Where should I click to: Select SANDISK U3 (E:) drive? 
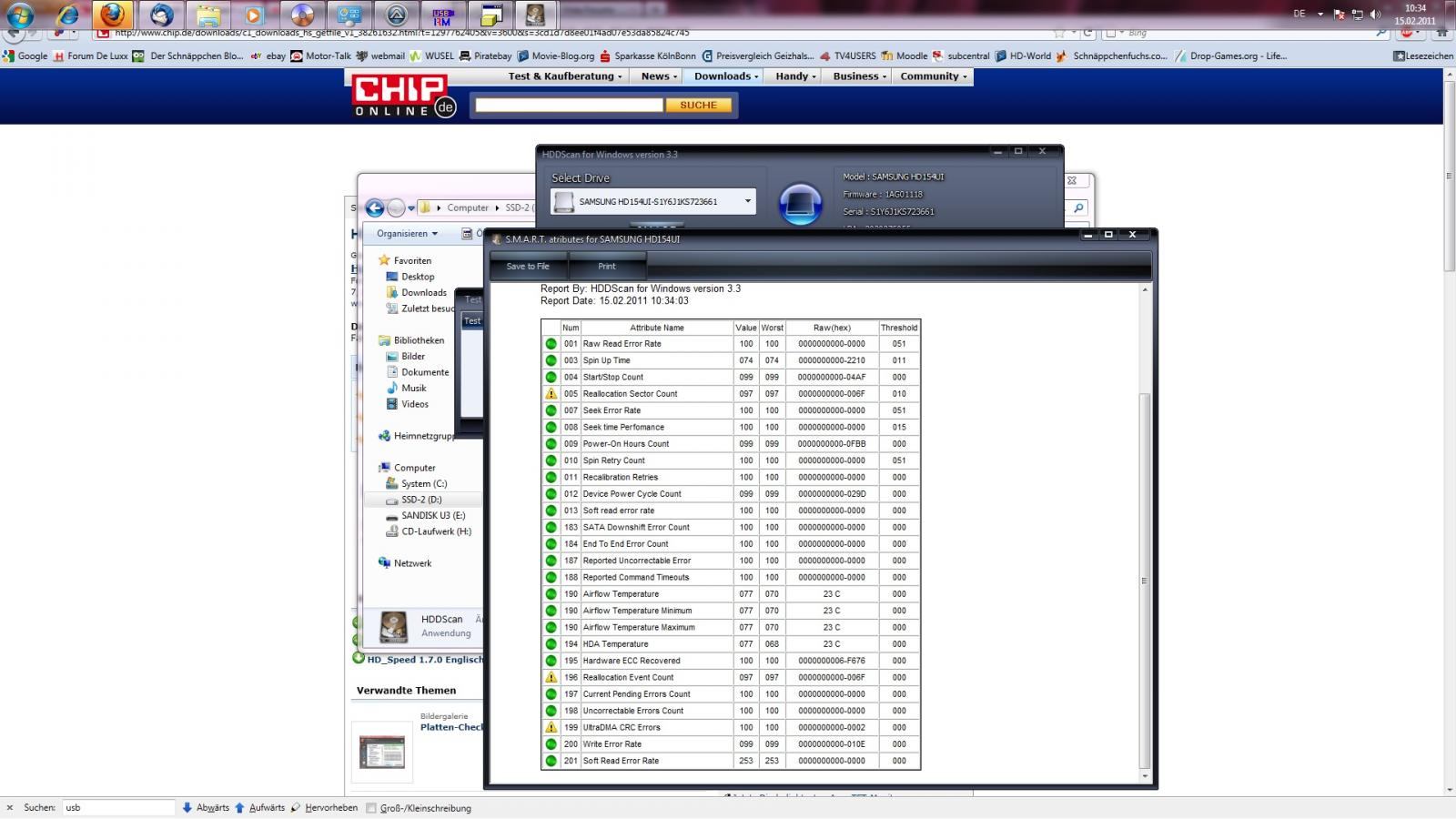[425, 516]
